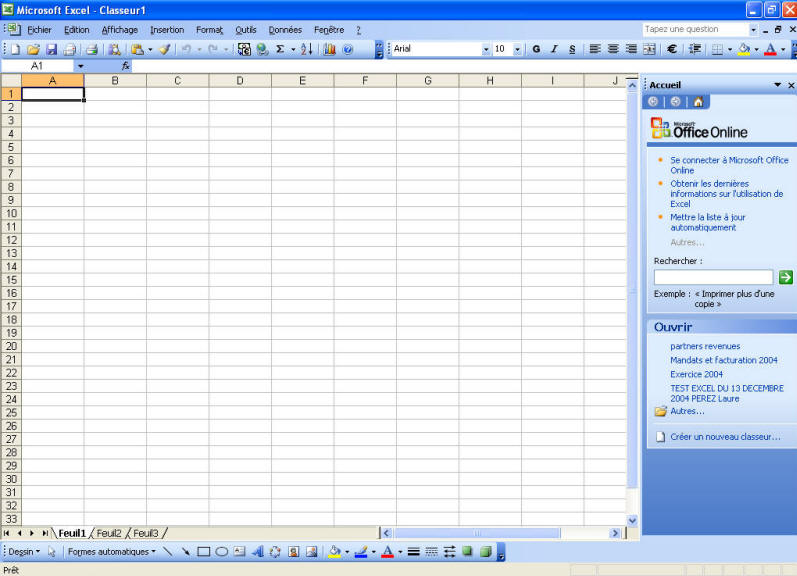Increase indent using the indent icon

[x=695, y=49]
